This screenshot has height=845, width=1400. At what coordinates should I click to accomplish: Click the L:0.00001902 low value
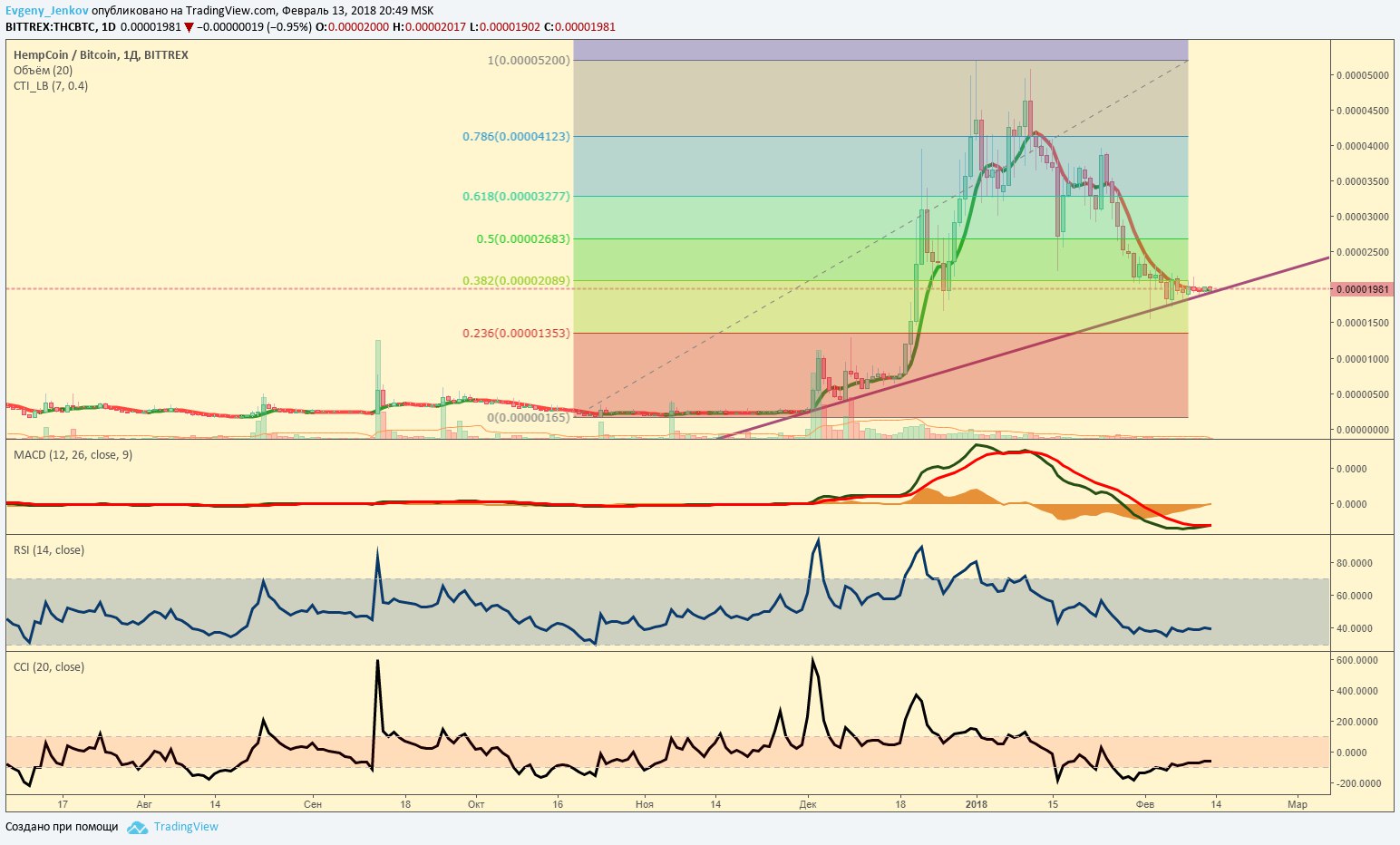(504, 26)
